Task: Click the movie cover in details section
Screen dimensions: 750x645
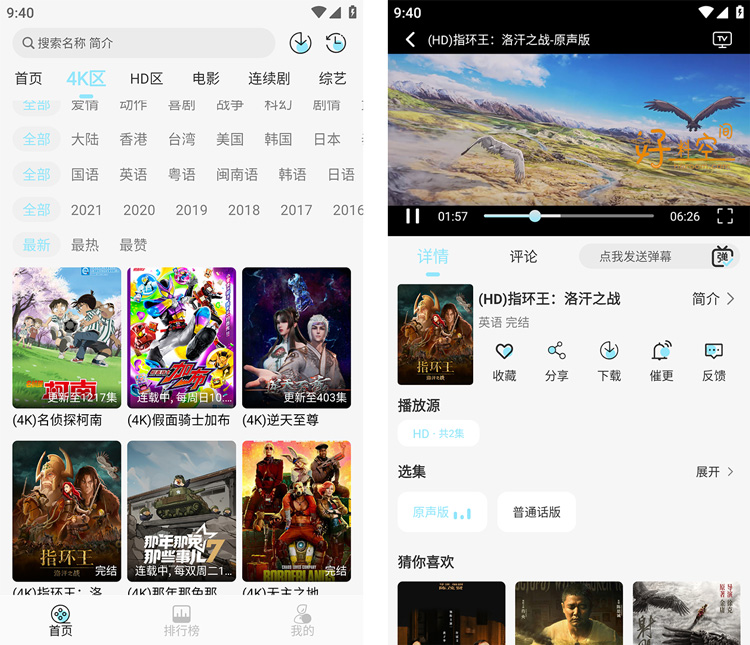Action: (435, 334)
